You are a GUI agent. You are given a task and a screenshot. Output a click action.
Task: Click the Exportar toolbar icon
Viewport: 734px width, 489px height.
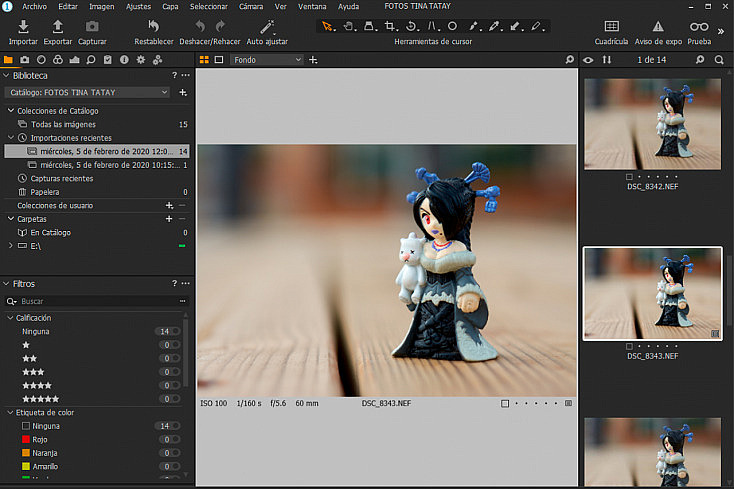58,27
